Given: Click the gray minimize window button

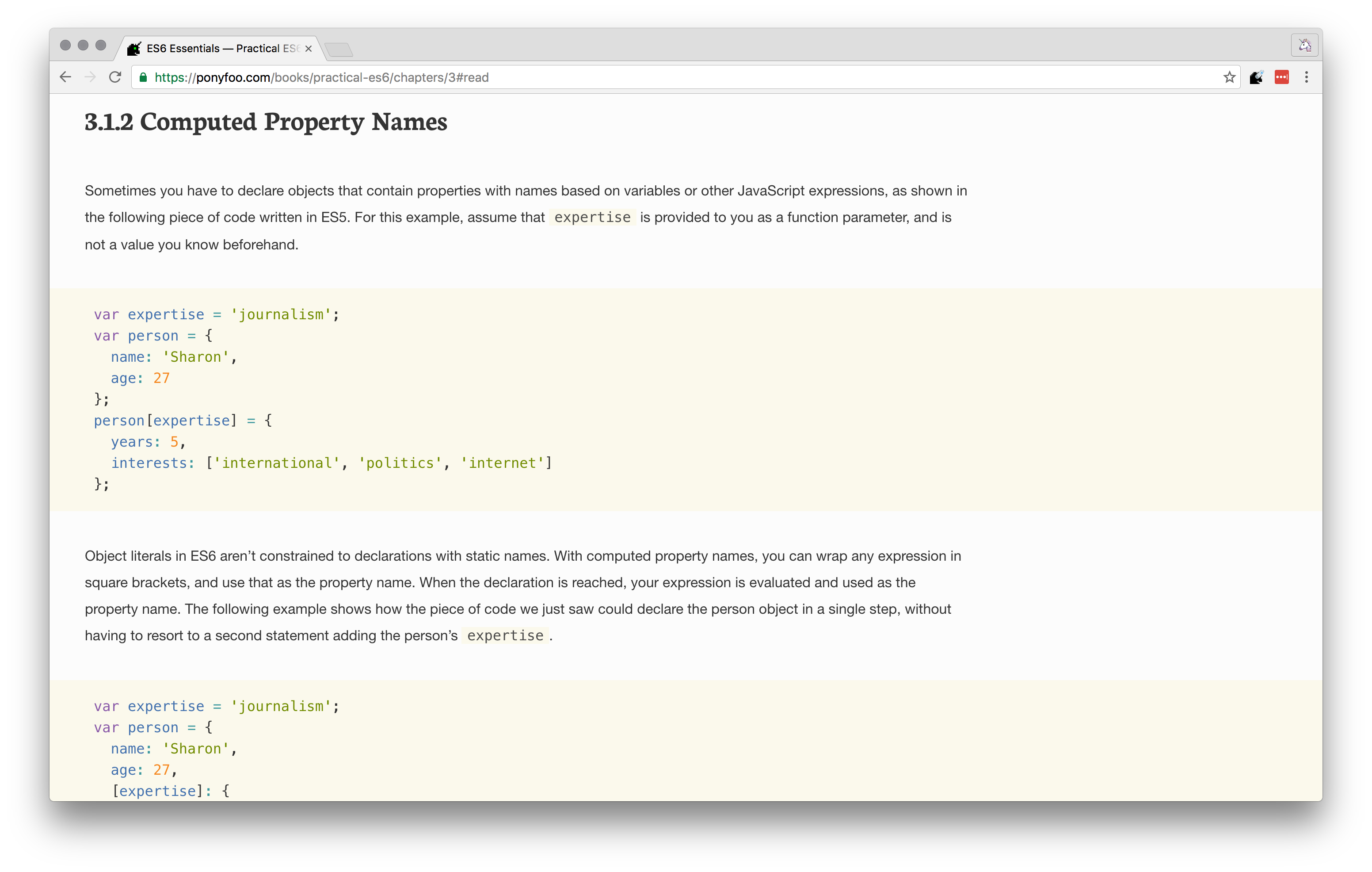Looking at the screenshot, I should pyautogui.click(x=83, y=46).
